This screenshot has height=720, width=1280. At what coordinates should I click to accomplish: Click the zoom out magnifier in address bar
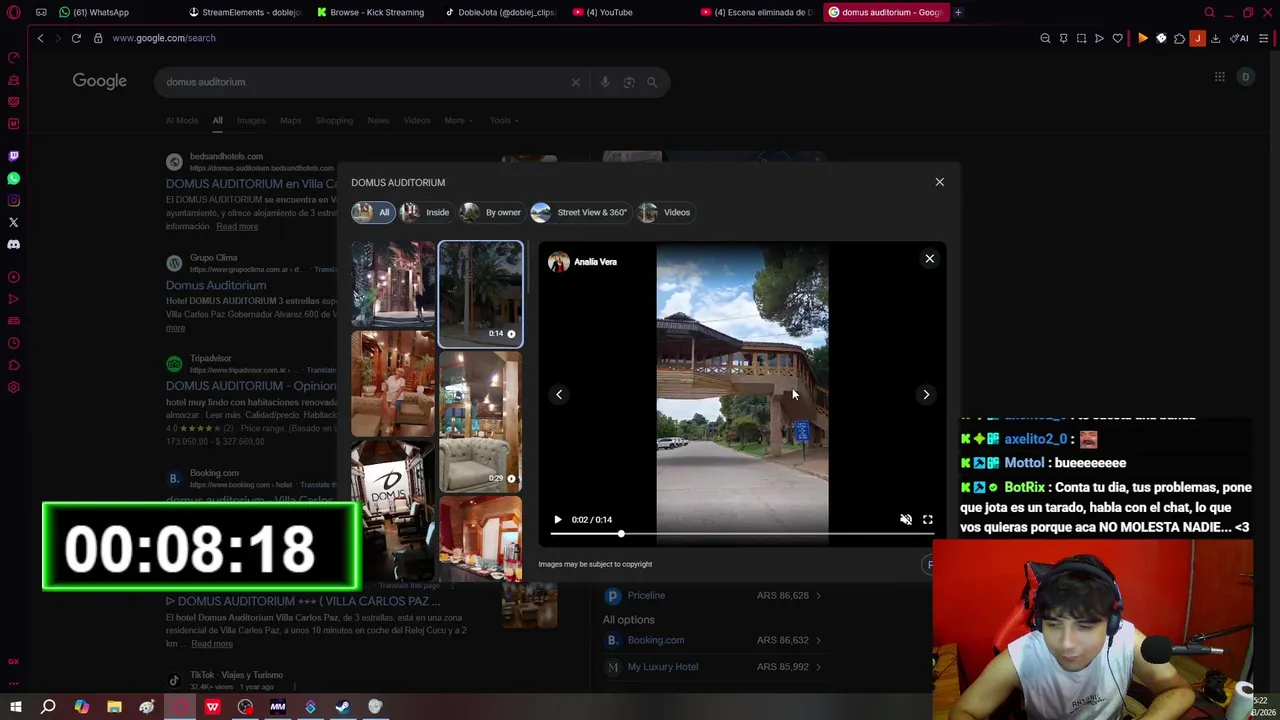pos(1045,38)
